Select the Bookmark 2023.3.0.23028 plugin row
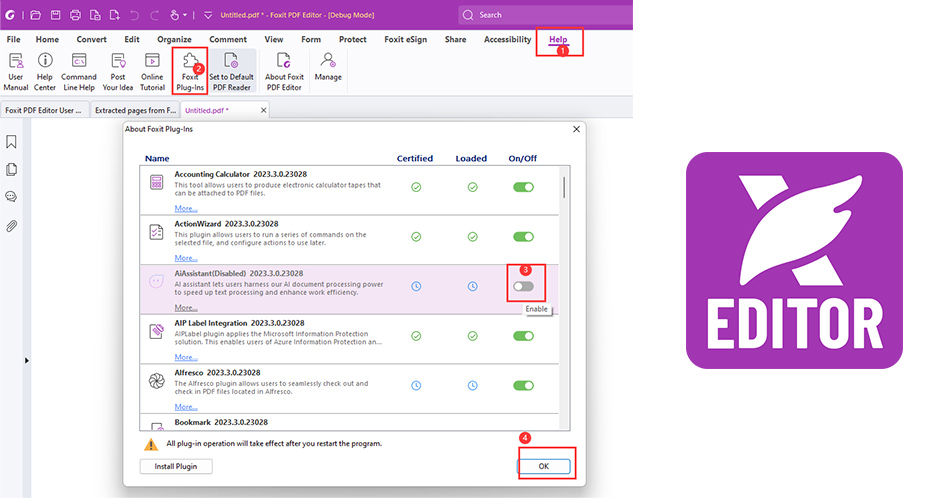952x498 pixels. click(349, 422)
